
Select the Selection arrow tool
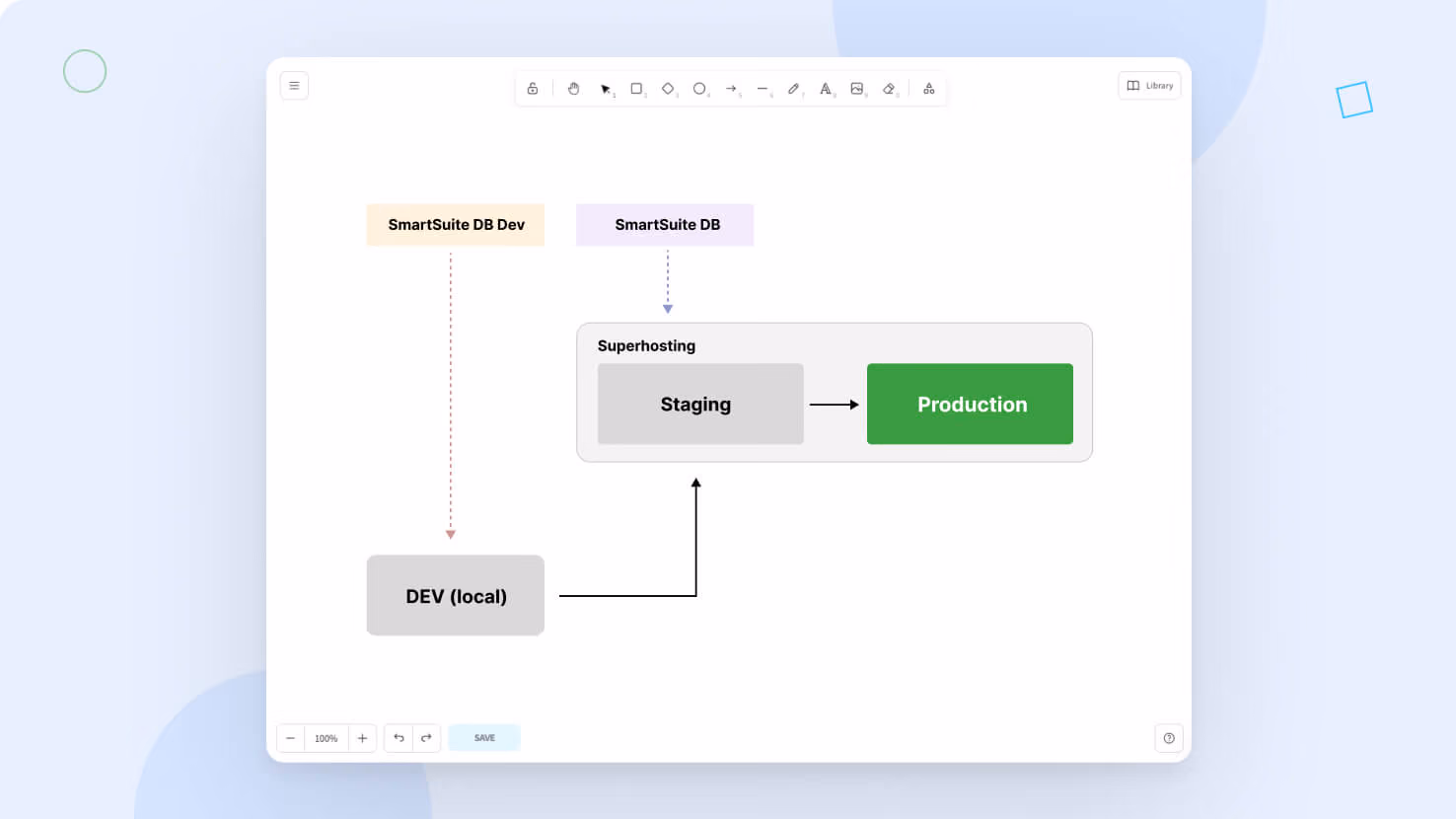tap(606, 89)
